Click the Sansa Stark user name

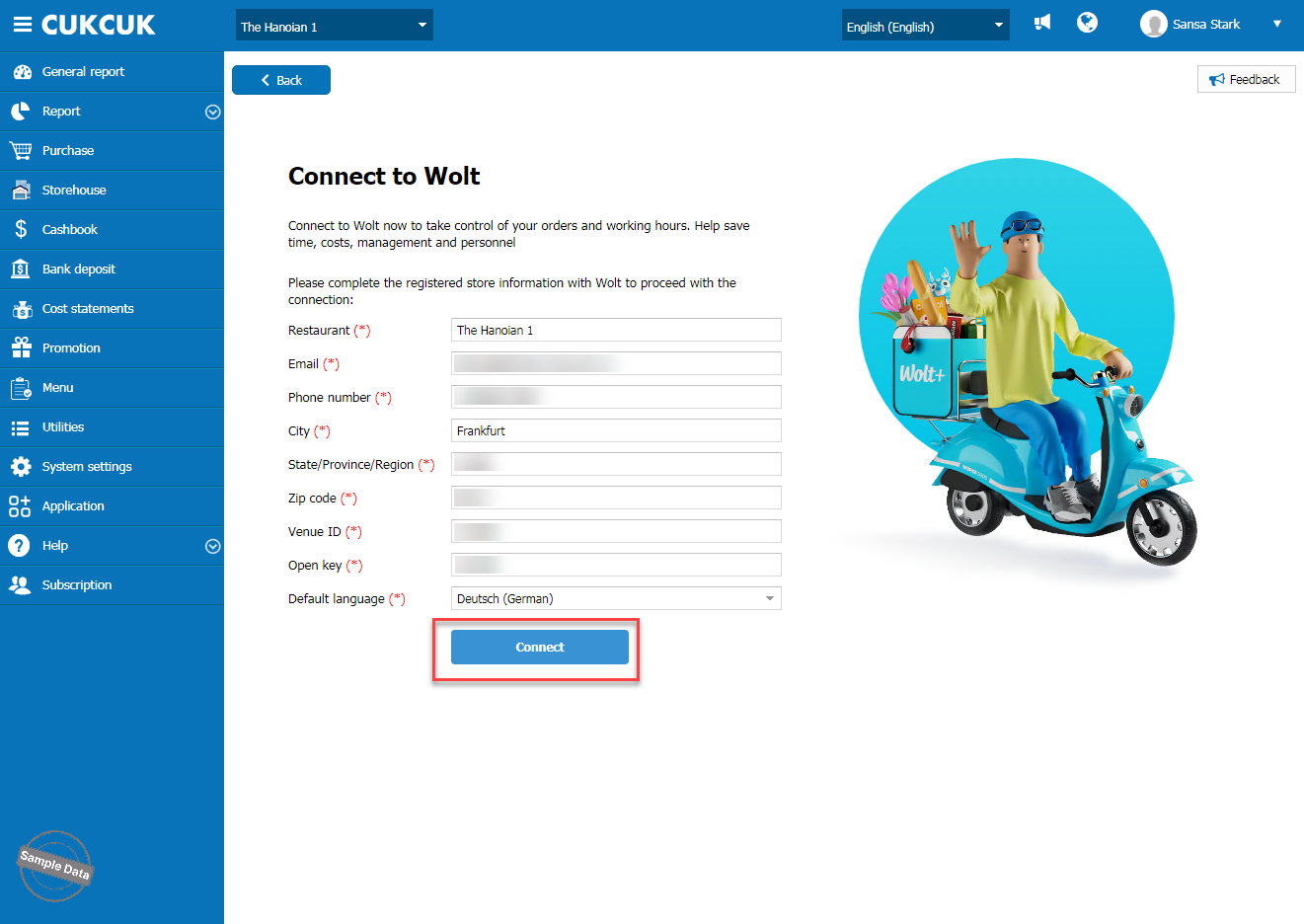point(1206,25)
